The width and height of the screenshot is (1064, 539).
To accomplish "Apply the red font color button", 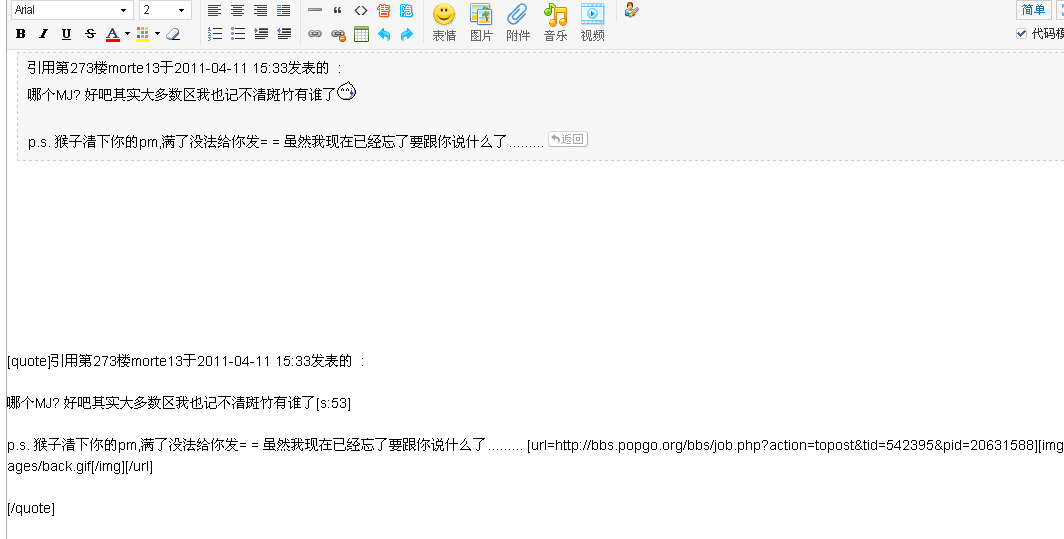I will 113,34.
